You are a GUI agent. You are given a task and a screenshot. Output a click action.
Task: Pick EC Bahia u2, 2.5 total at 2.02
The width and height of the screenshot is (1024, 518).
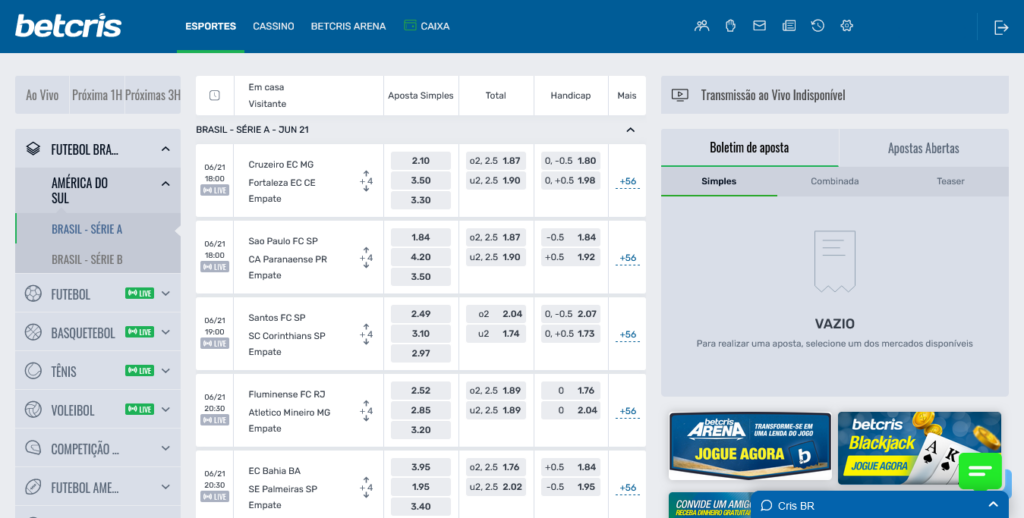pos(496,487)
